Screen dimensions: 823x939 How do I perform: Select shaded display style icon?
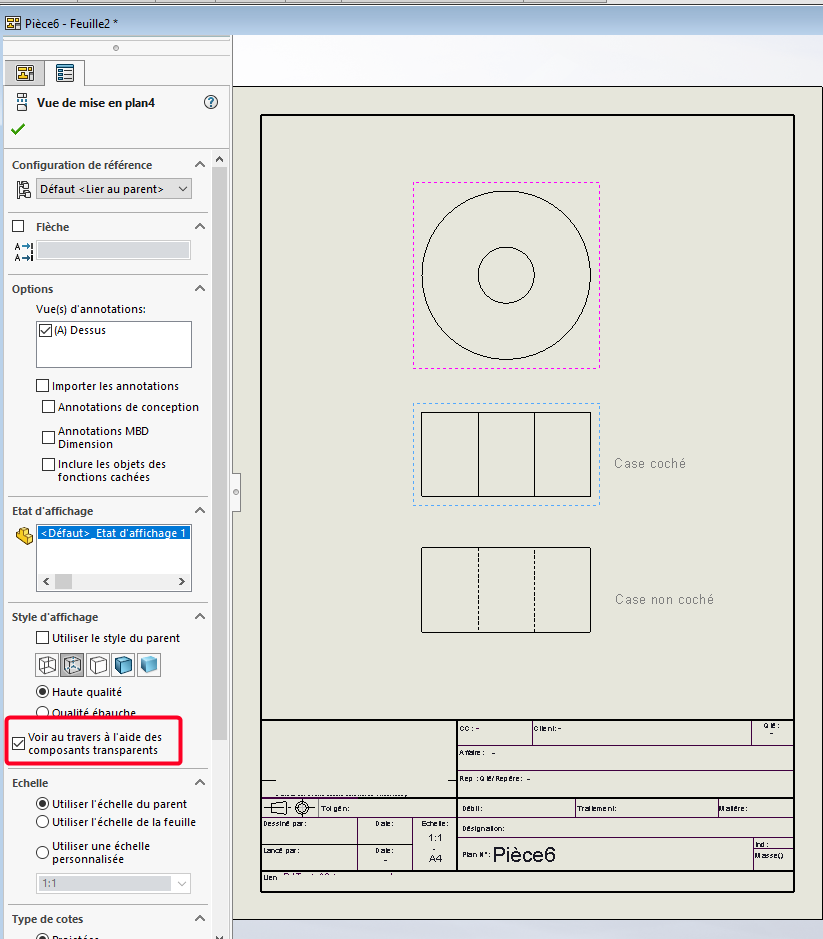click(149, 665)
